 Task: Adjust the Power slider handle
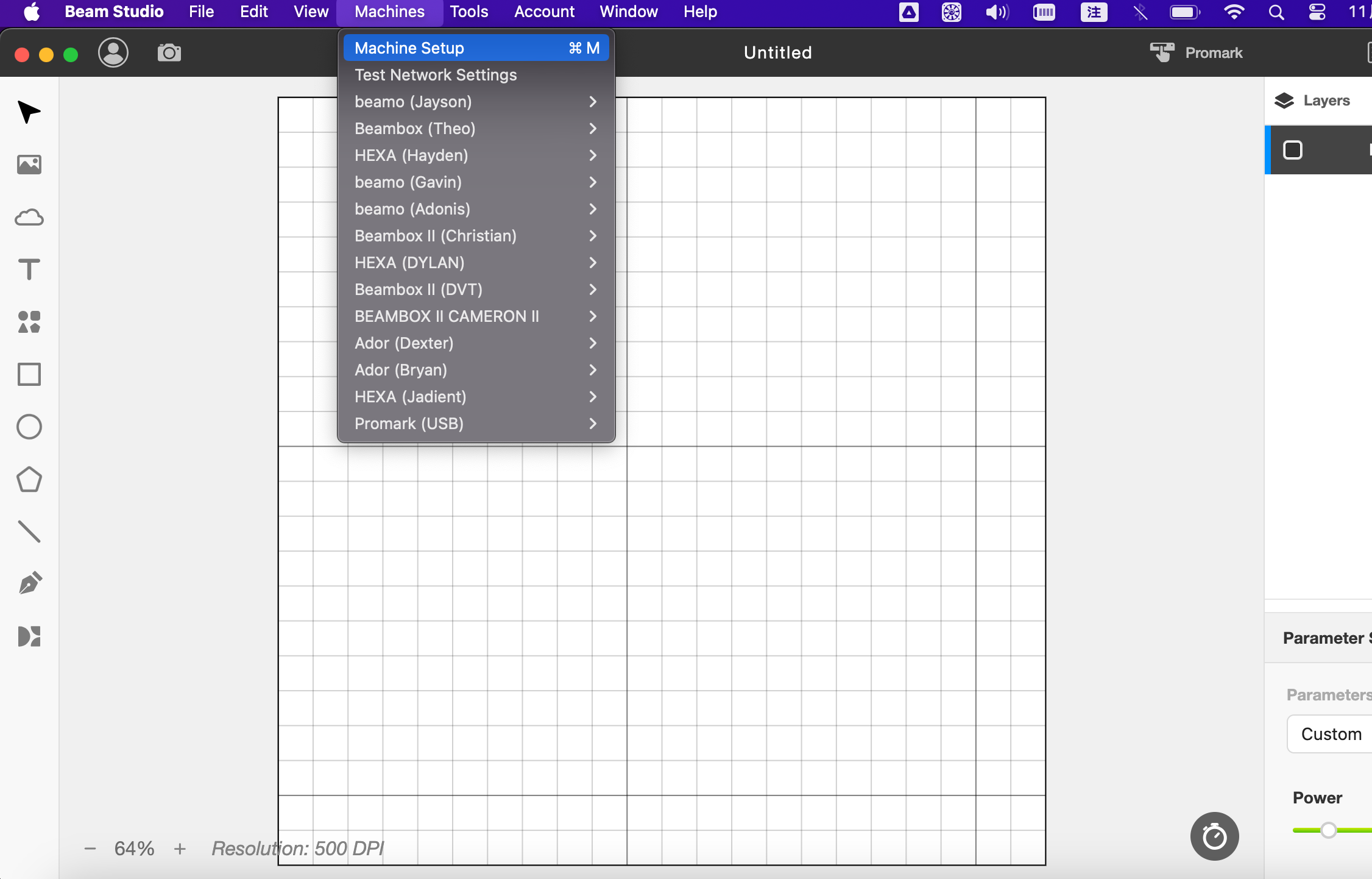tap(1329, 830)
